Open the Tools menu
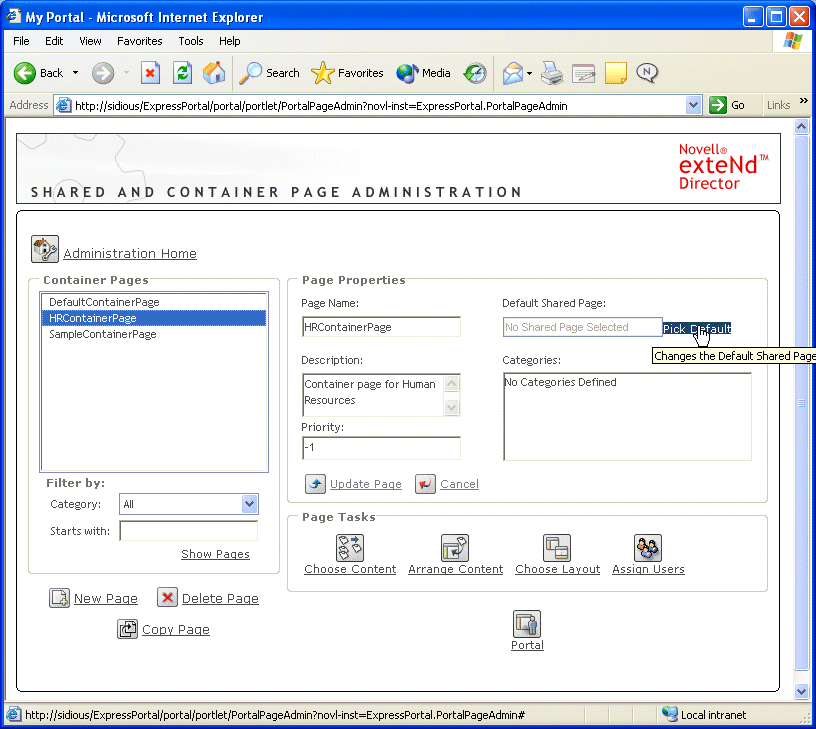Screen dimensions: 816x729 191,41
